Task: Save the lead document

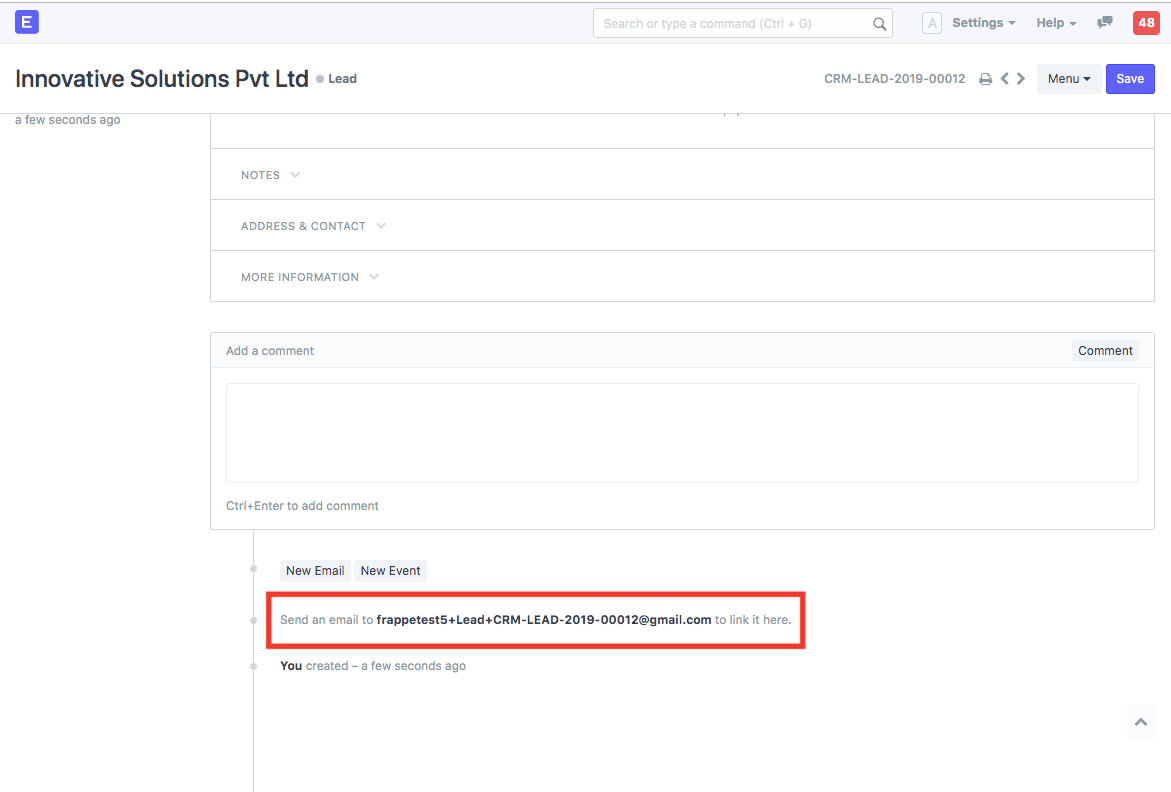Action: click(x=1130, y=79)
